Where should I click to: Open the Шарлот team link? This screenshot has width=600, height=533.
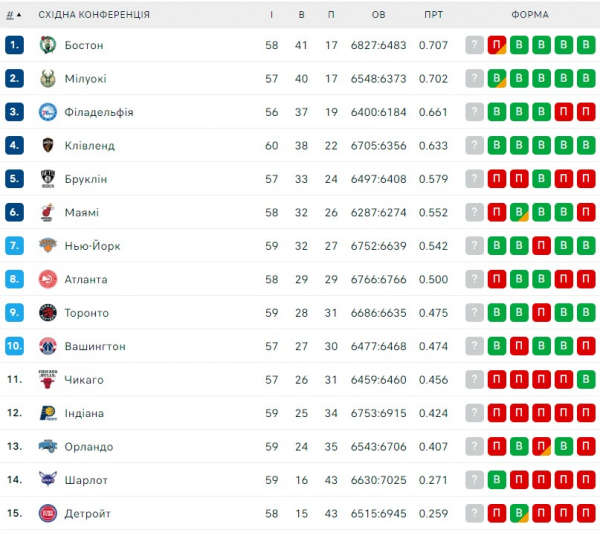(x=85, y=480)
